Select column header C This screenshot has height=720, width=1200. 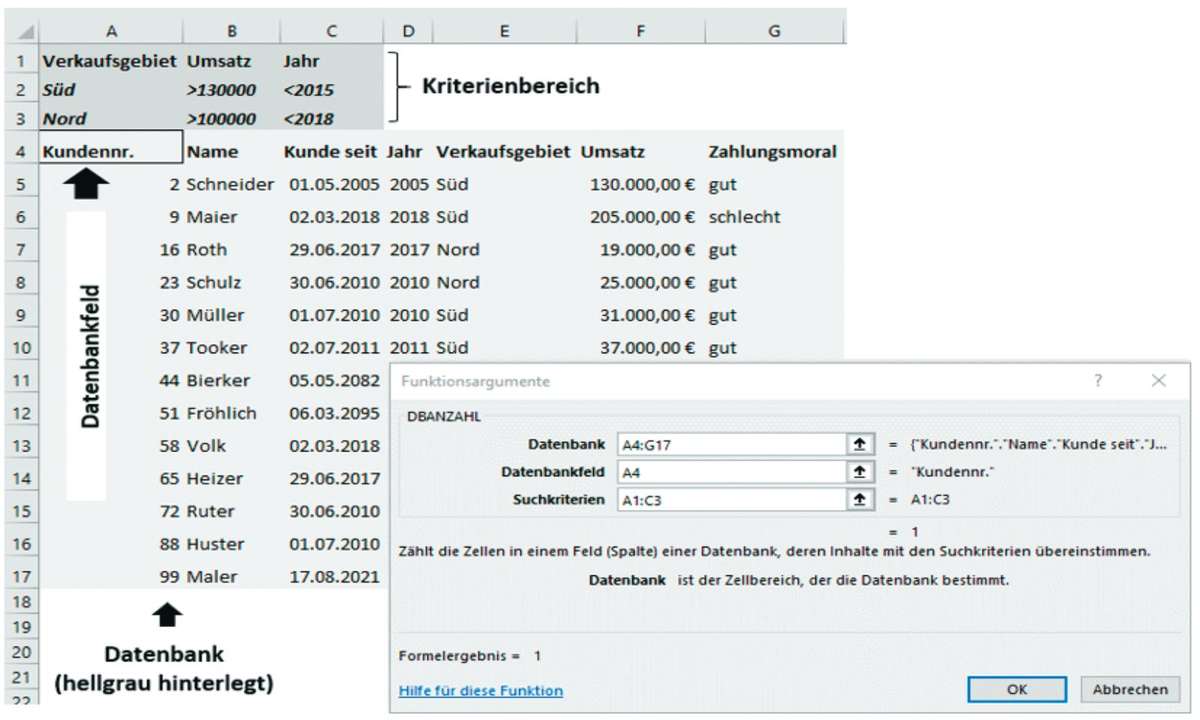332,31
